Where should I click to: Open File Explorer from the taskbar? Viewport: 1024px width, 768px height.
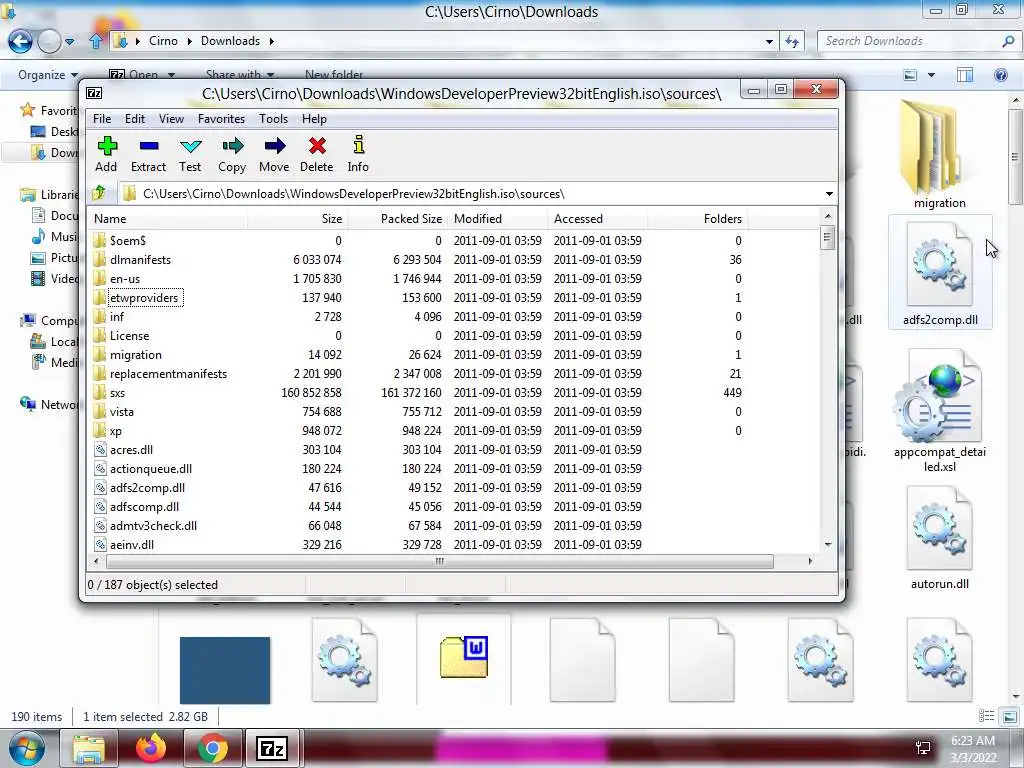[88, 748]
